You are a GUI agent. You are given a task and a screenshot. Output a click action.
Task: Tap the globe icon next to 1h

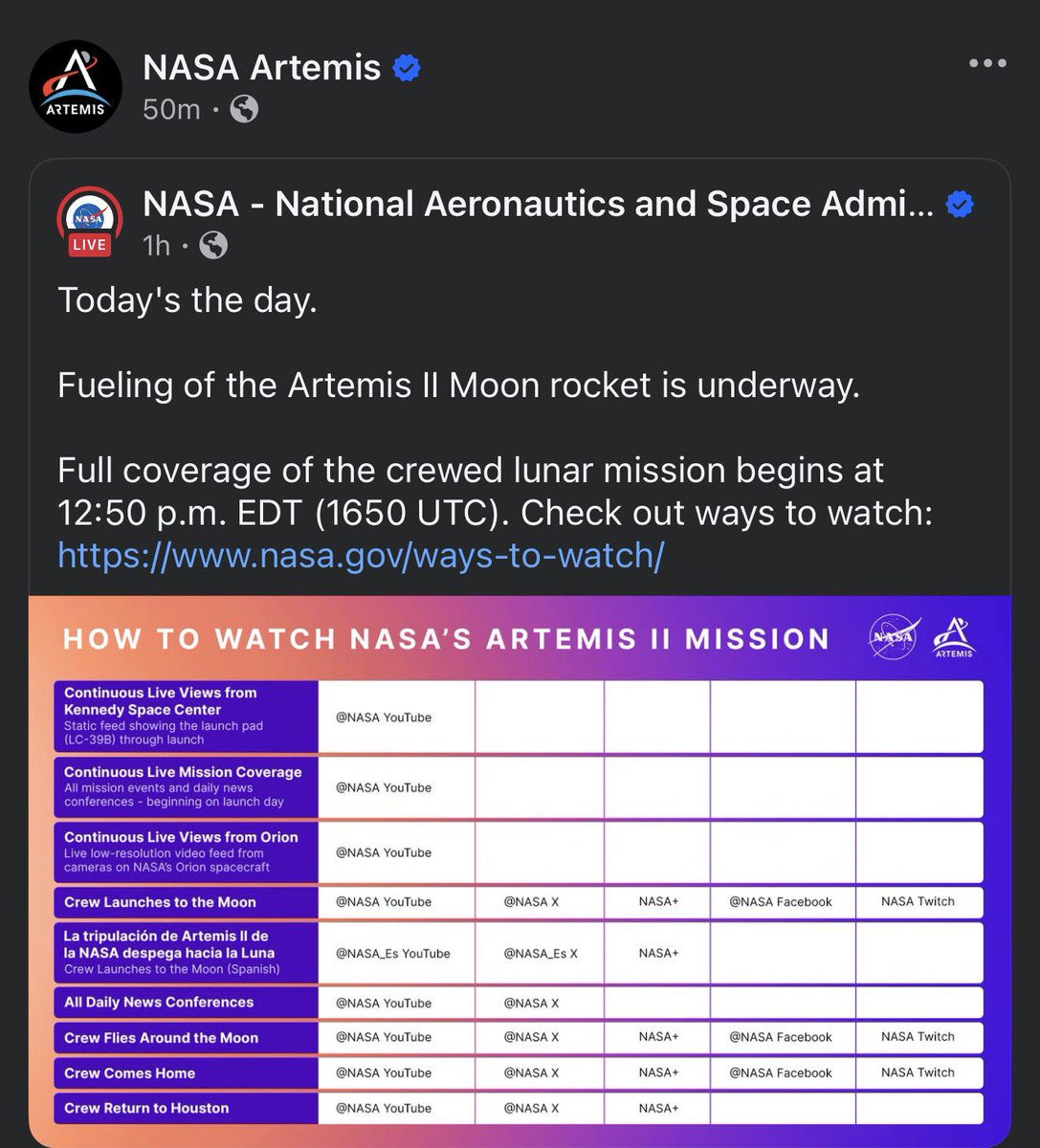[213, 246]
